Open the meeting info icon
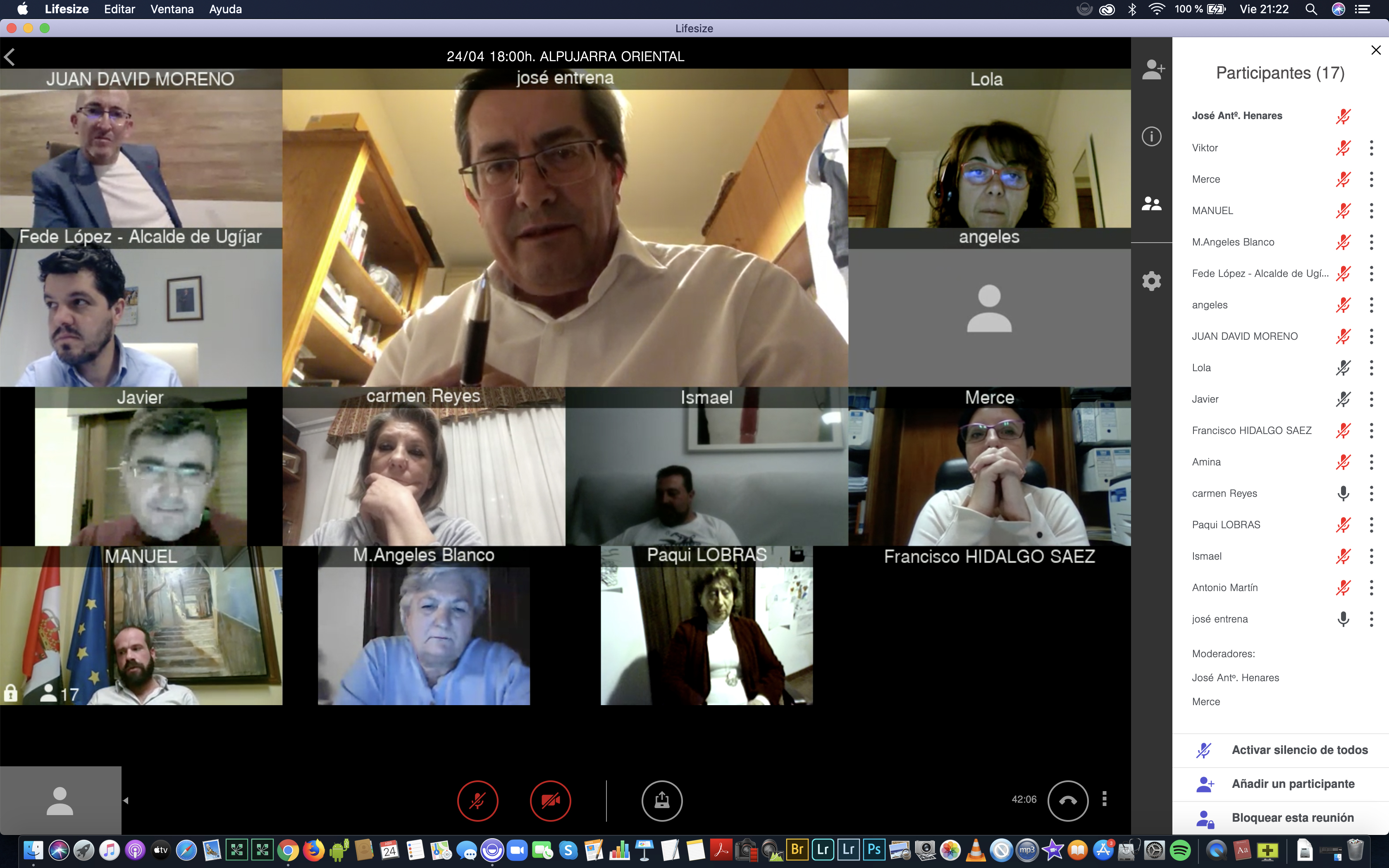The height and width of the screenshot is (868, 1389). 1151,137
